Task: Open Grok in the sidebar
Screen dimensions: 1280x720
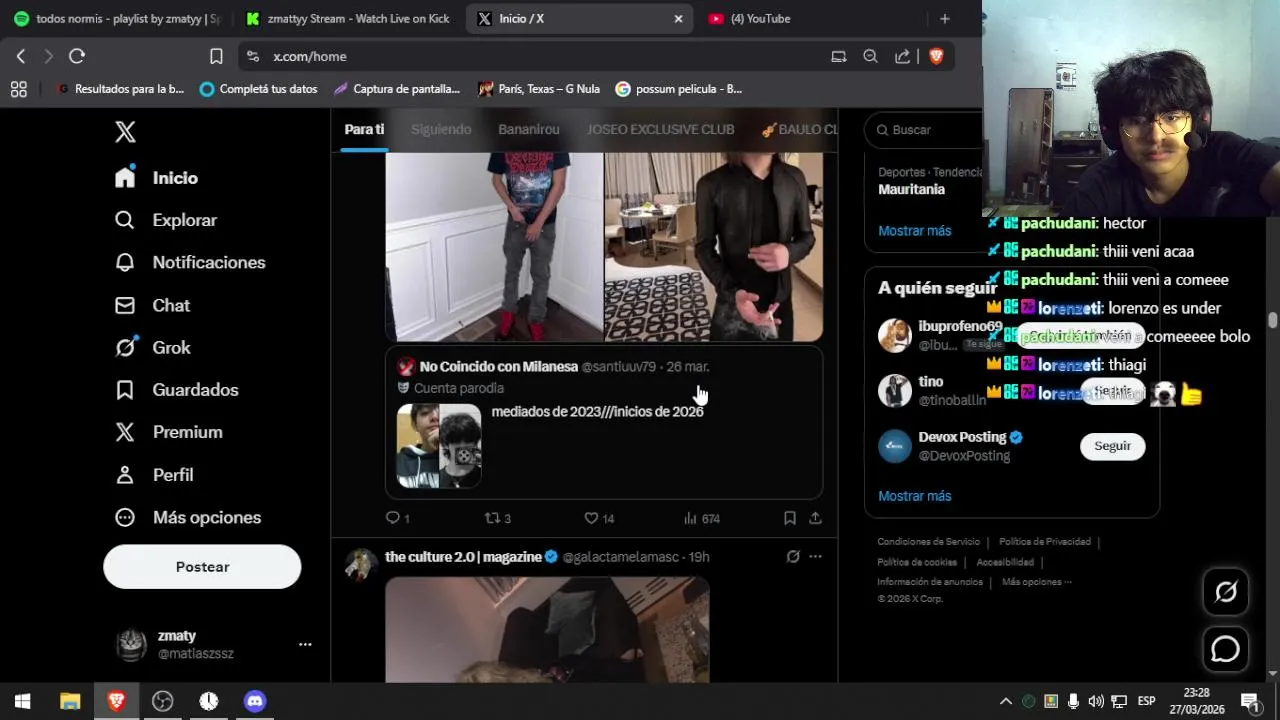Action: click(152, 347)
